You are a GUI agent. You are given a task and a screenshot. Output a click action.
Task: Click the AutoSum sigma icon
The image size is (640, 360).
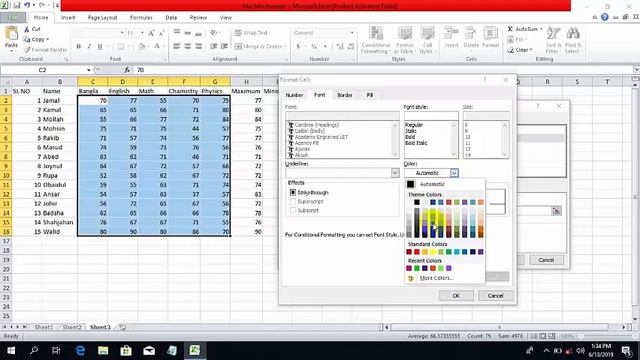click(x=510, y=29)
